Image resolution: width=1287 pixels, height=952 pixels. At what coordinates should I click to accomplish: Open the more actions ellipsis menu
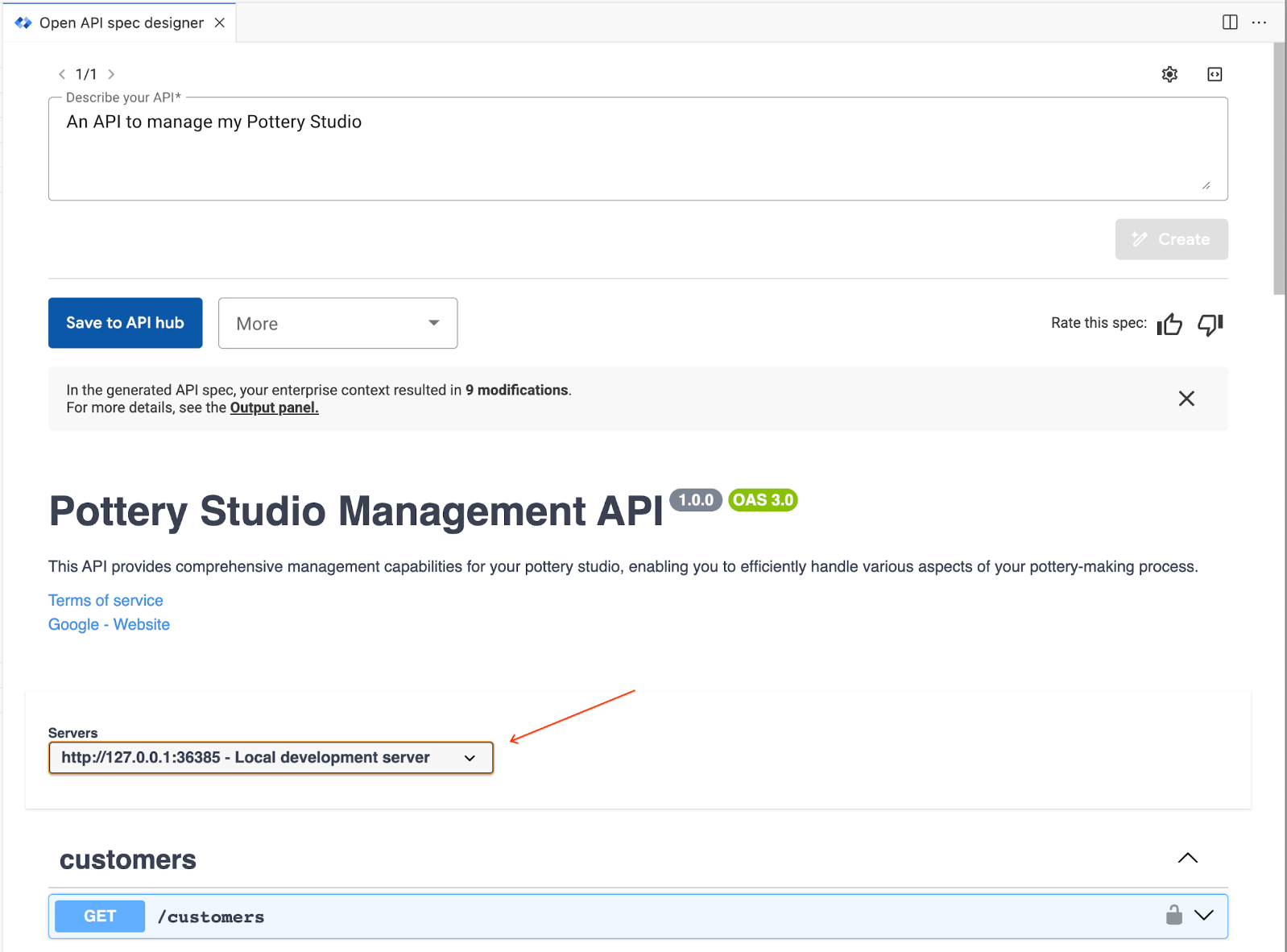pyautogui.click(x=1259, y=23)
